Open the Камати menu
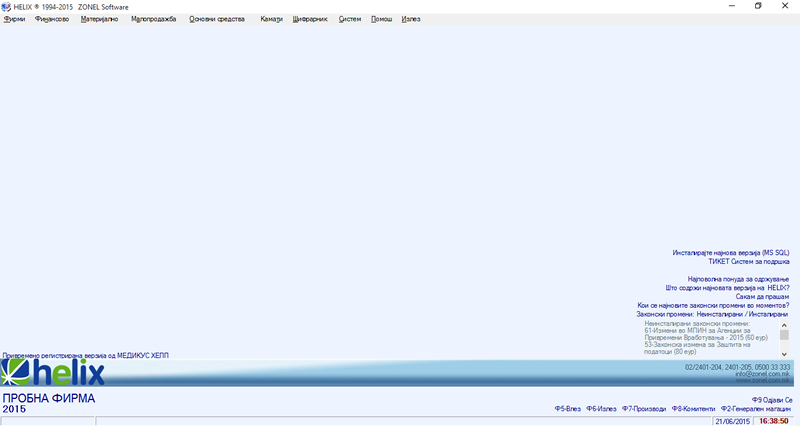This screenshot has width=800, height=426. (x=271, y=19)
